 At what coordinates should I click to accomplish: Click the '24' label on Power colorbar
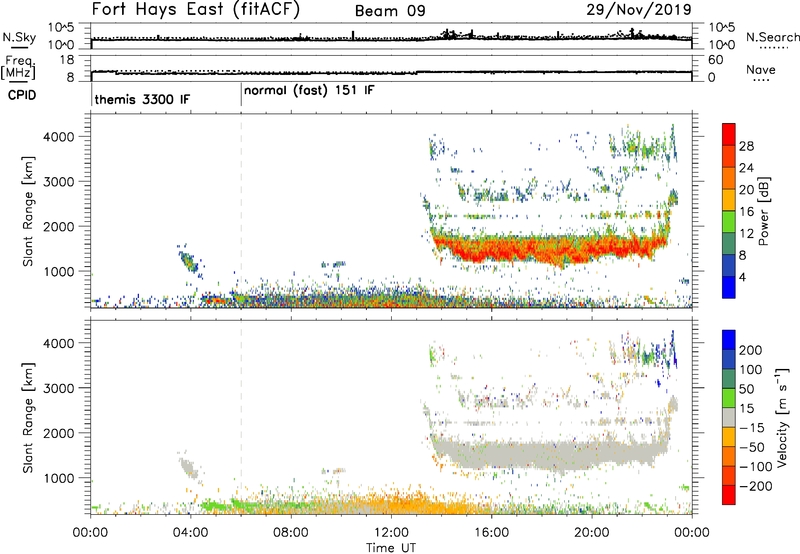point(746,168)
